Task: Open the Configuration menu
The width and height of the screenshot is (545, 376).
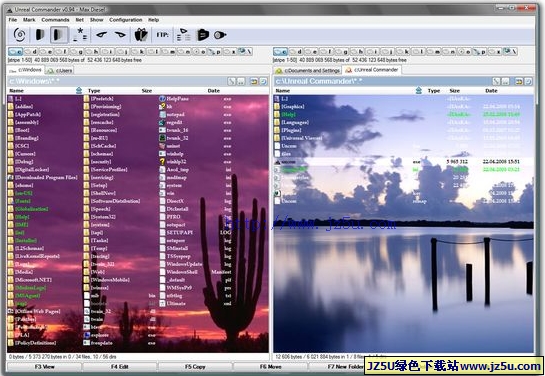Action: coord(126,20)
